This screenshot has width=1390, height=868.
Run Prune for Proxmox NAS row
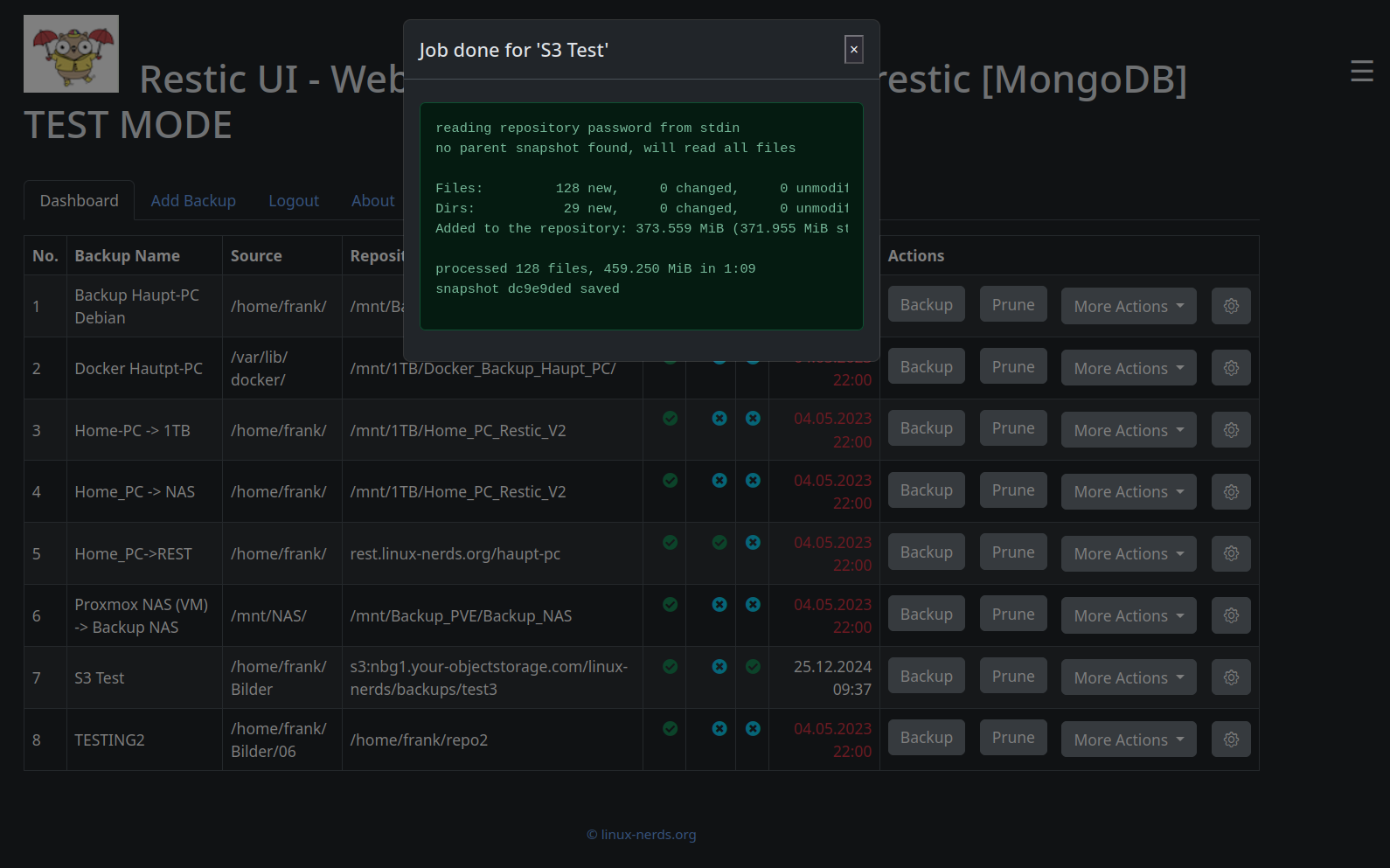(1013, 615)
